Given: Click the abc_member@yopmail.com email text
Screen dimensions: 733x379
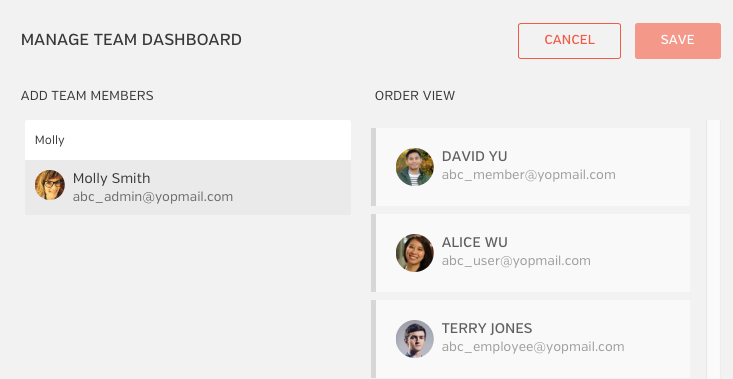Looking at the screenshot, I should pos(529,175).
